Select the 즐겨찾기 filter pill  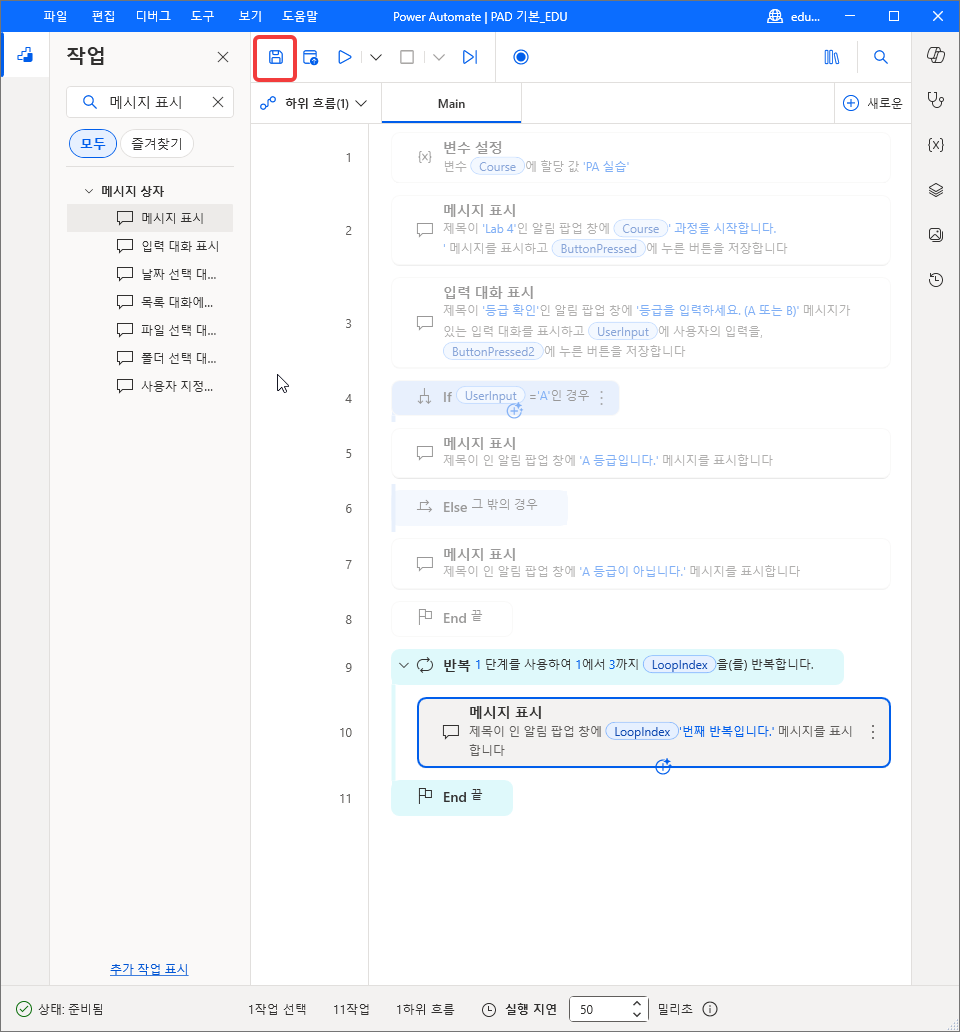tap(157, 143)
